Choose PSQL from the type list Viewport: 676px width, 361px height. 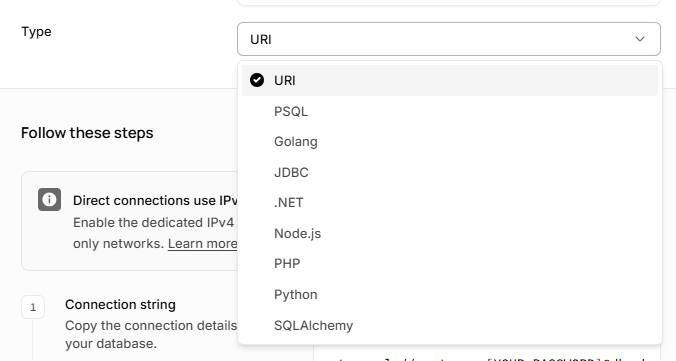[x=450, y=111]
